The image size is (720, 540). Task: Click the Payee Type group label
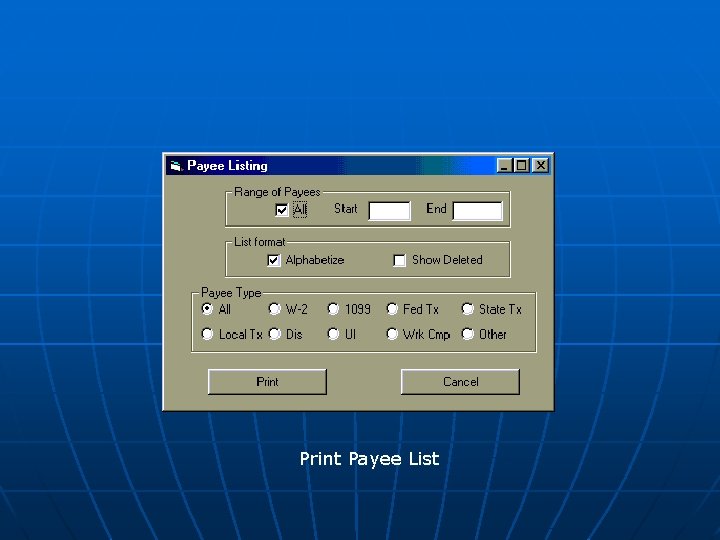231,293
